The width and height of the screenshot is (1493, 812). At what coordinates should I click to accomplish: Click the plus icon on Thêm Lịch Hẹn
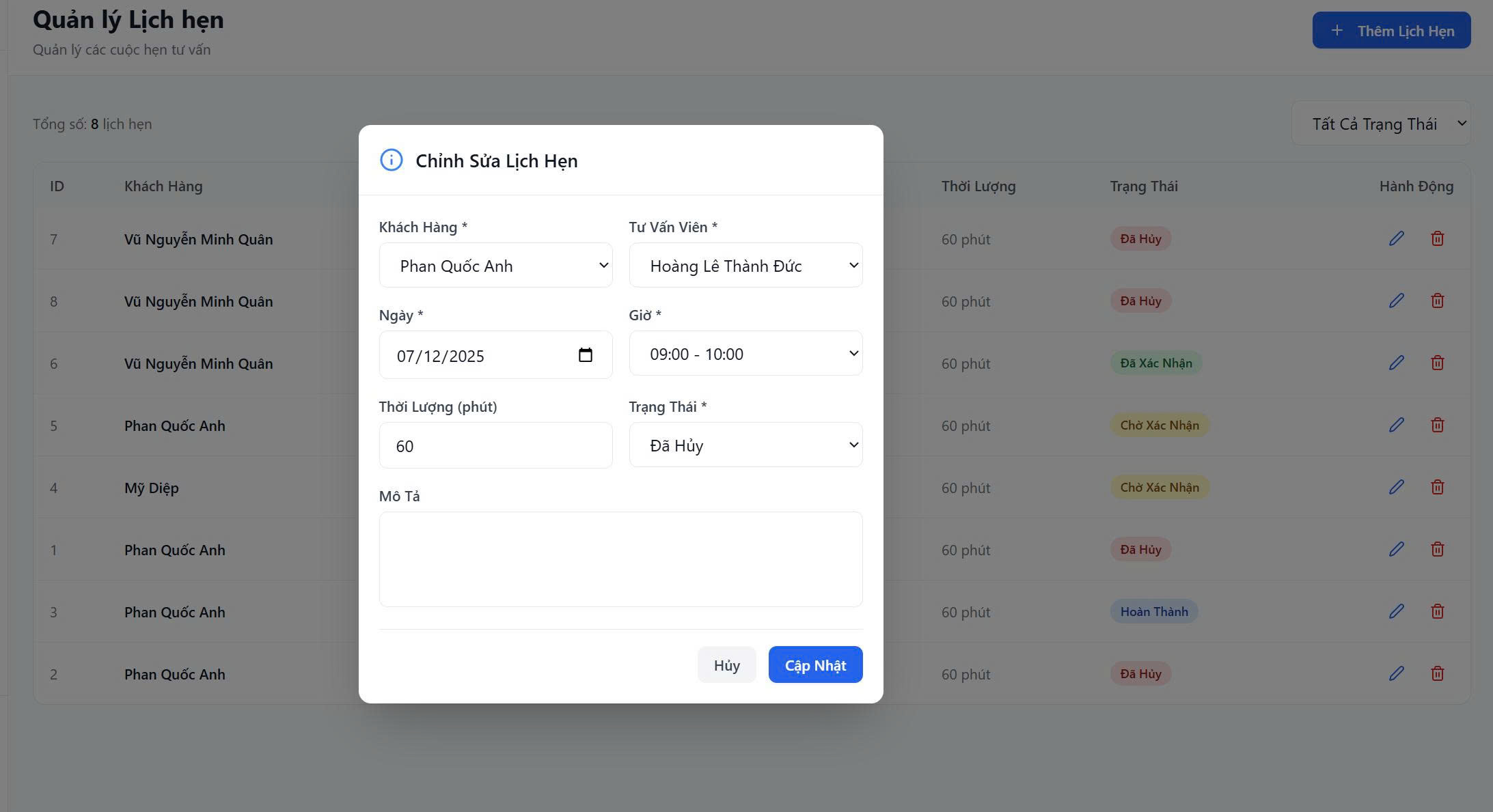1337,31
